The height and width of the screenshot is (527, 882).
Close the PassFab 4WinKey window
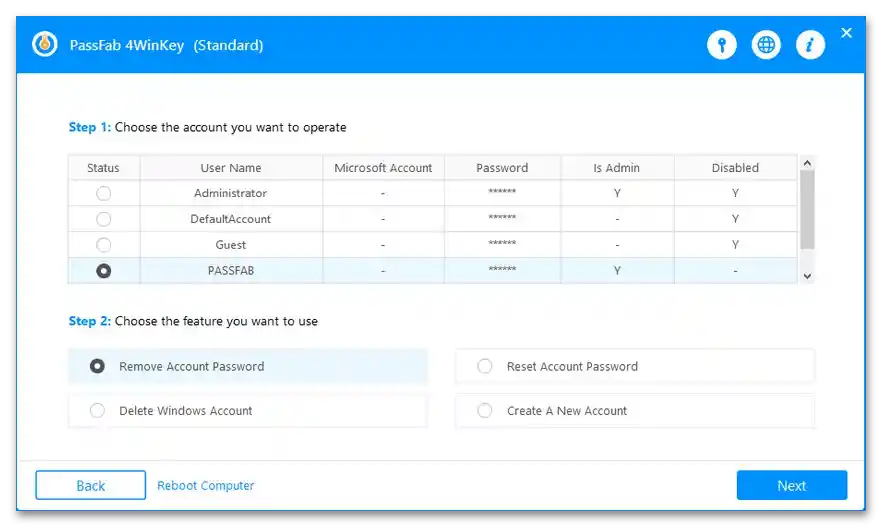[x=846, y=33]
